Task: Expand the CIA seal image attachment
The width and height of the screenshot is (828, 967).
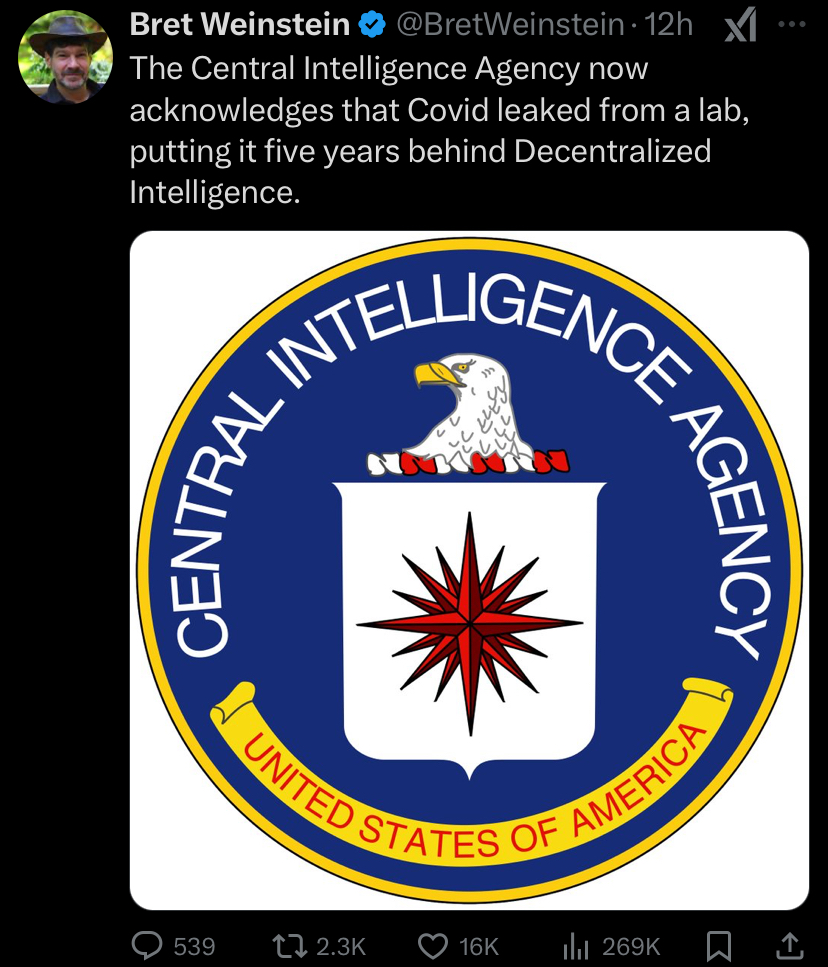Action: click(x=469, y=570)
